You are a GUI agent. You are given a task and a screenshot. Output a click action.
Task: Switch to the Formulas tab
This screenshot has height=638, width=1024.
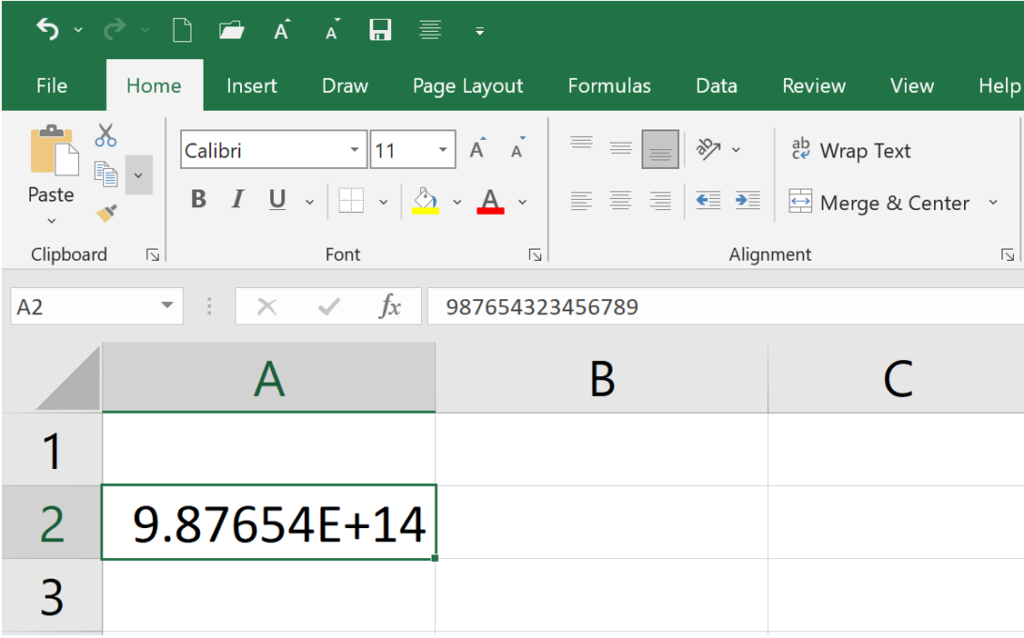click(609, 86)
